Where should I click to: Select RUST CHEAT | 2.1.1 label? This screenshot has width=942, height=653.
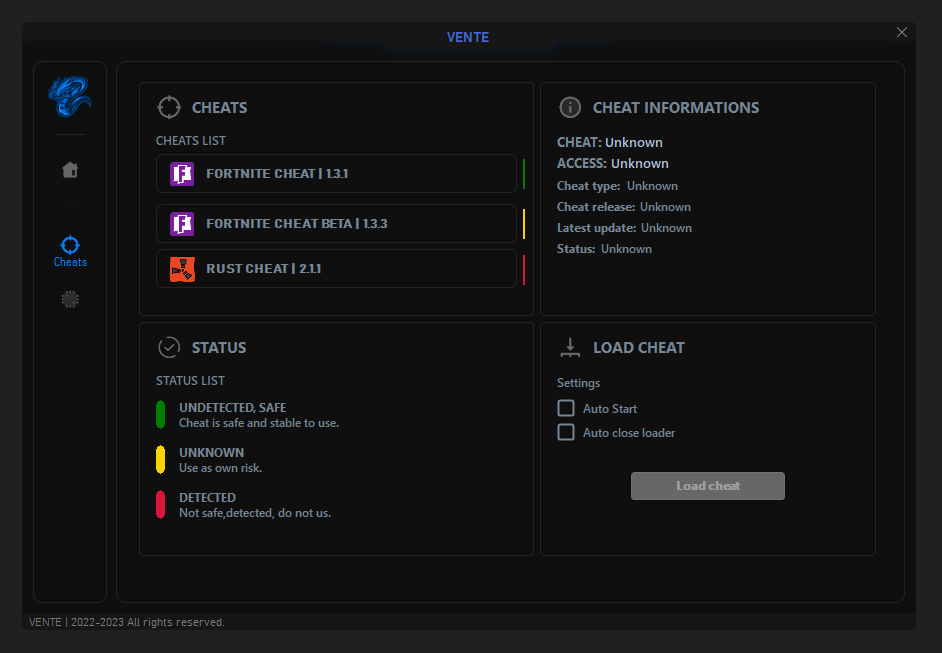click(x=264, y=269)
